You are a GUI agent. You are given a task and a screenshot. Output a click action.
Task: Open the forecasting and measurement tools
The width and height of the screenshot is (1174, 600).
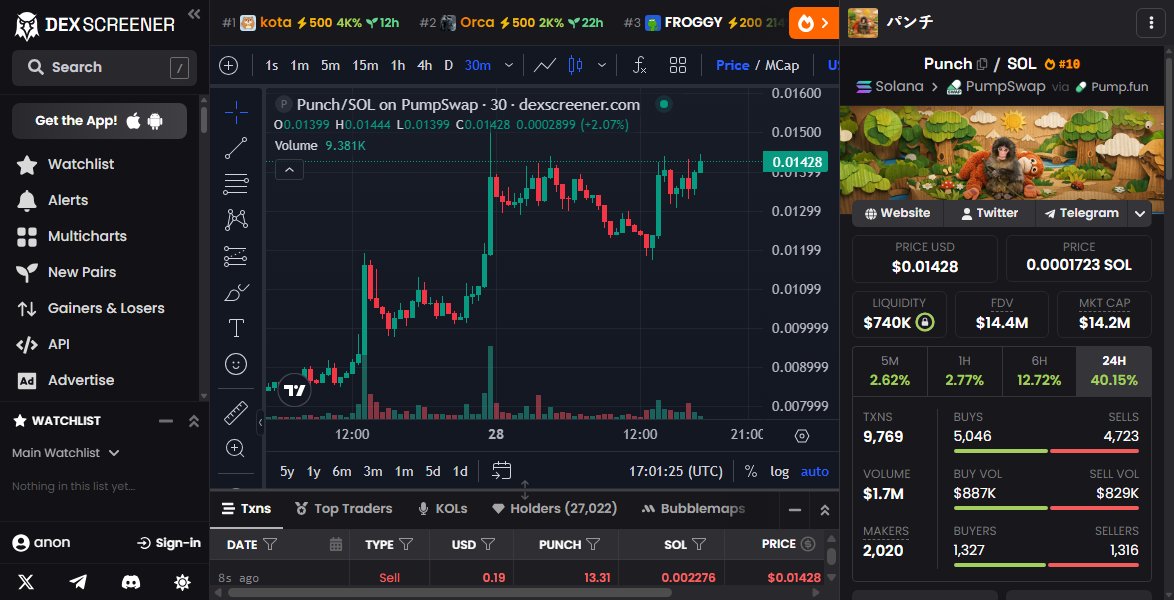(x=236, y=256)
